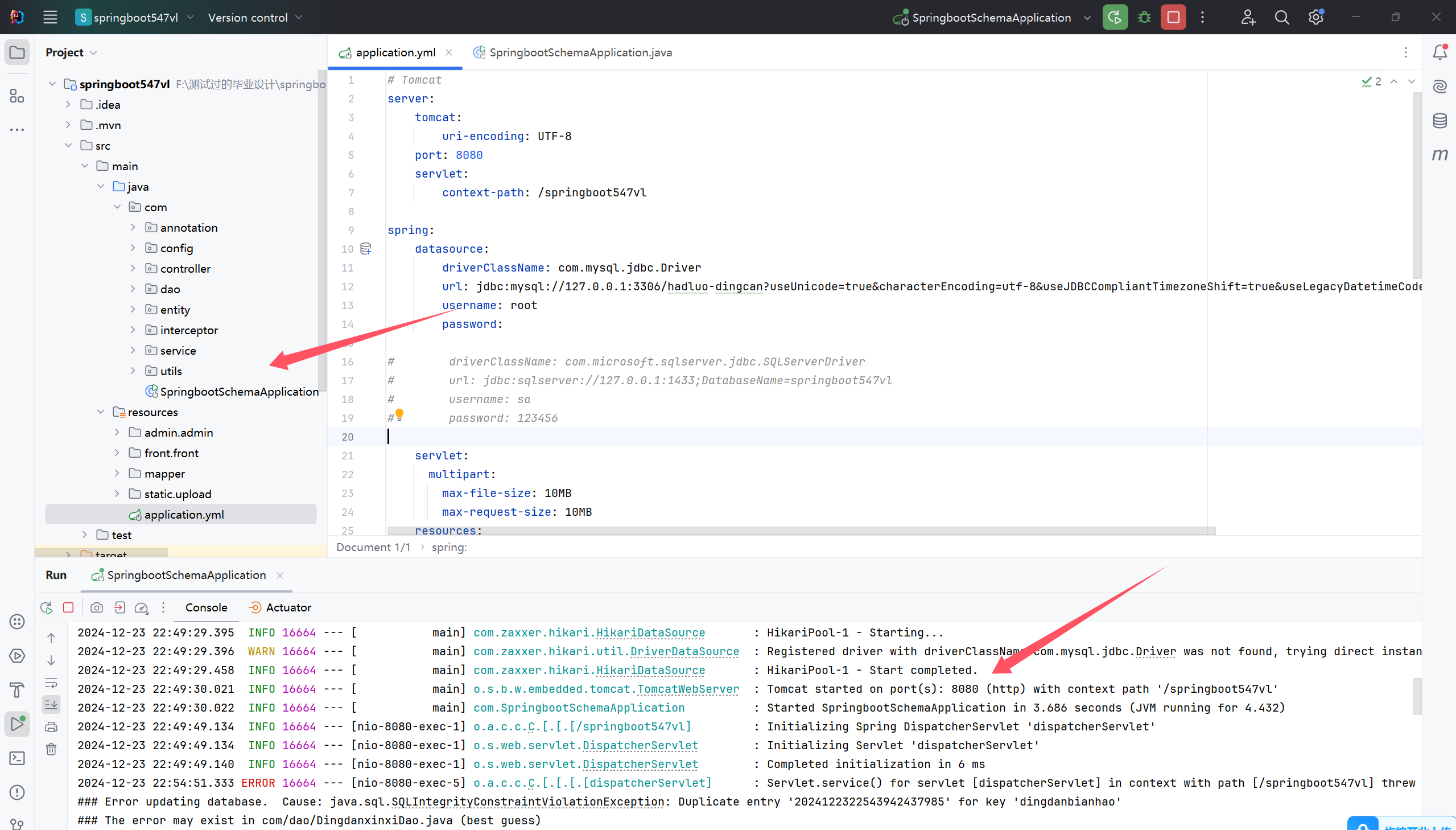The image size is (1456, 830).
Task: Toggle the Project tool window folder icon
Action: (x=17, y=52)
